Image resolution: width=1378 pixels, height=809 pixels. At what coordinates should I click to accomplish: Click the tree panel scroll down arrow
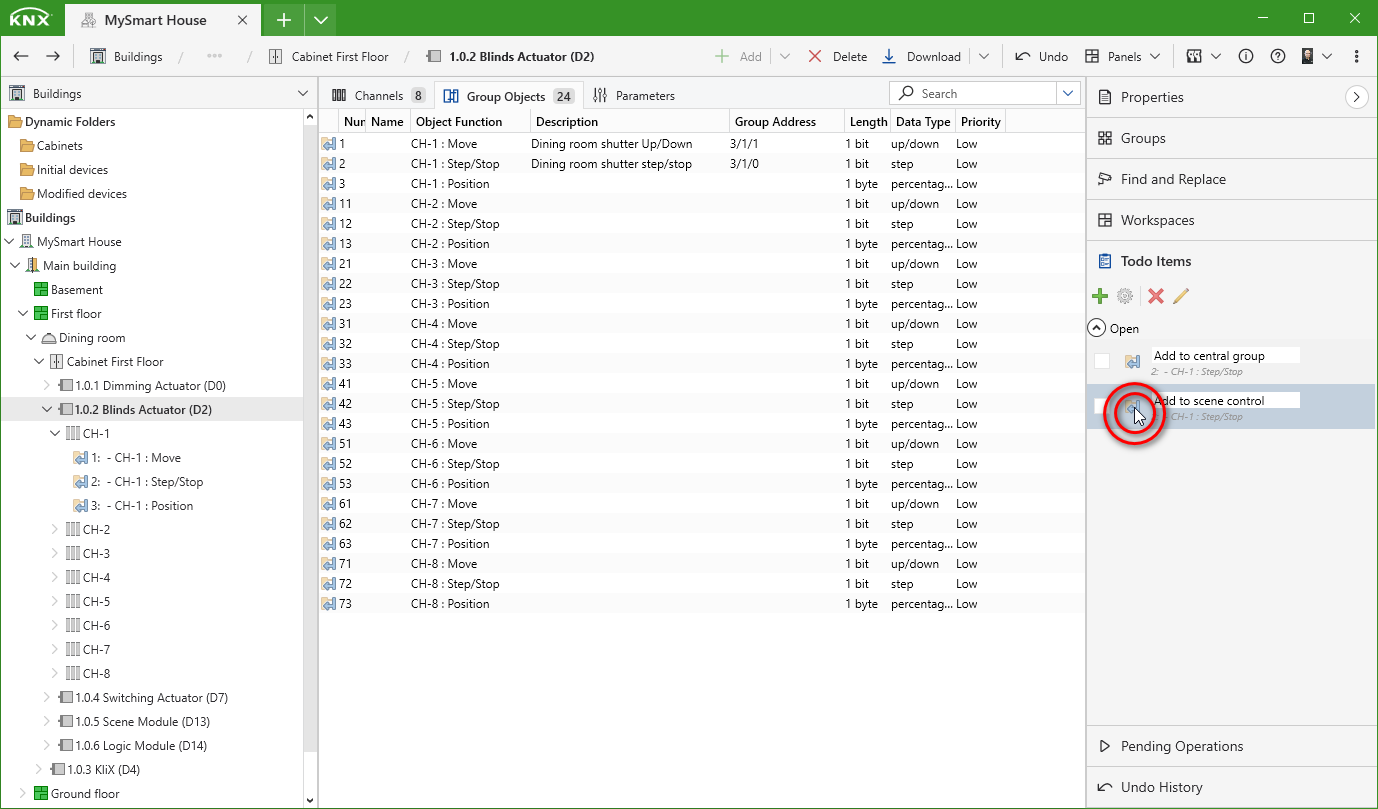click(310, 800)
